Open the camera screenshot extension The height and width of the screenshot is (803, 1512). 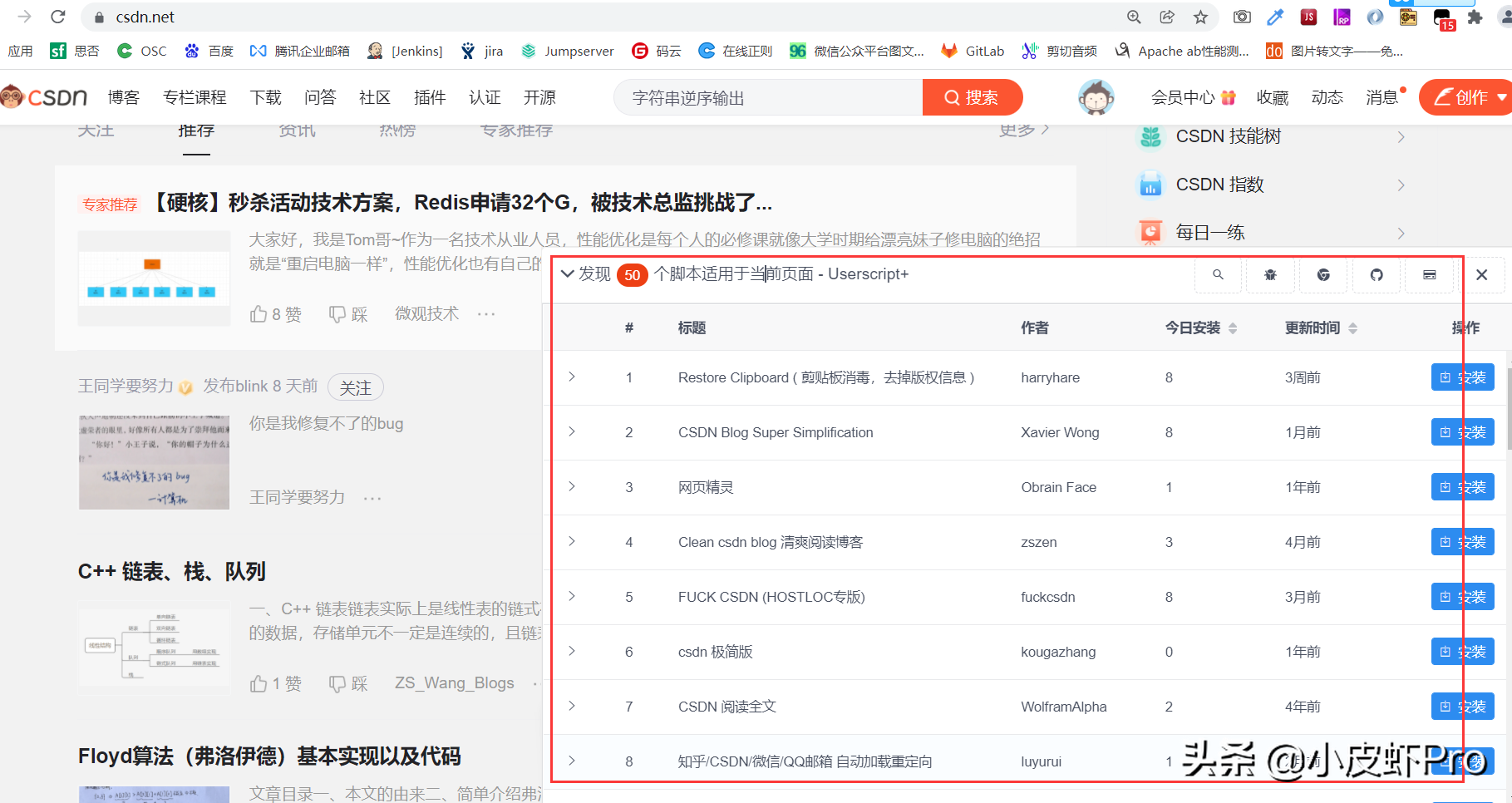click(x=1242, y=17)
